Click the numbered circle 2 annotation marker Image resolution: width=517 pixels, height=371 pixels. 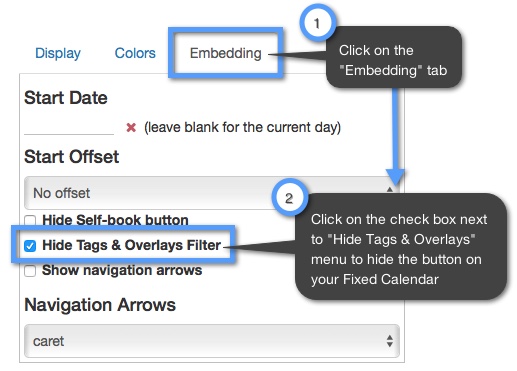coord(289,198)
